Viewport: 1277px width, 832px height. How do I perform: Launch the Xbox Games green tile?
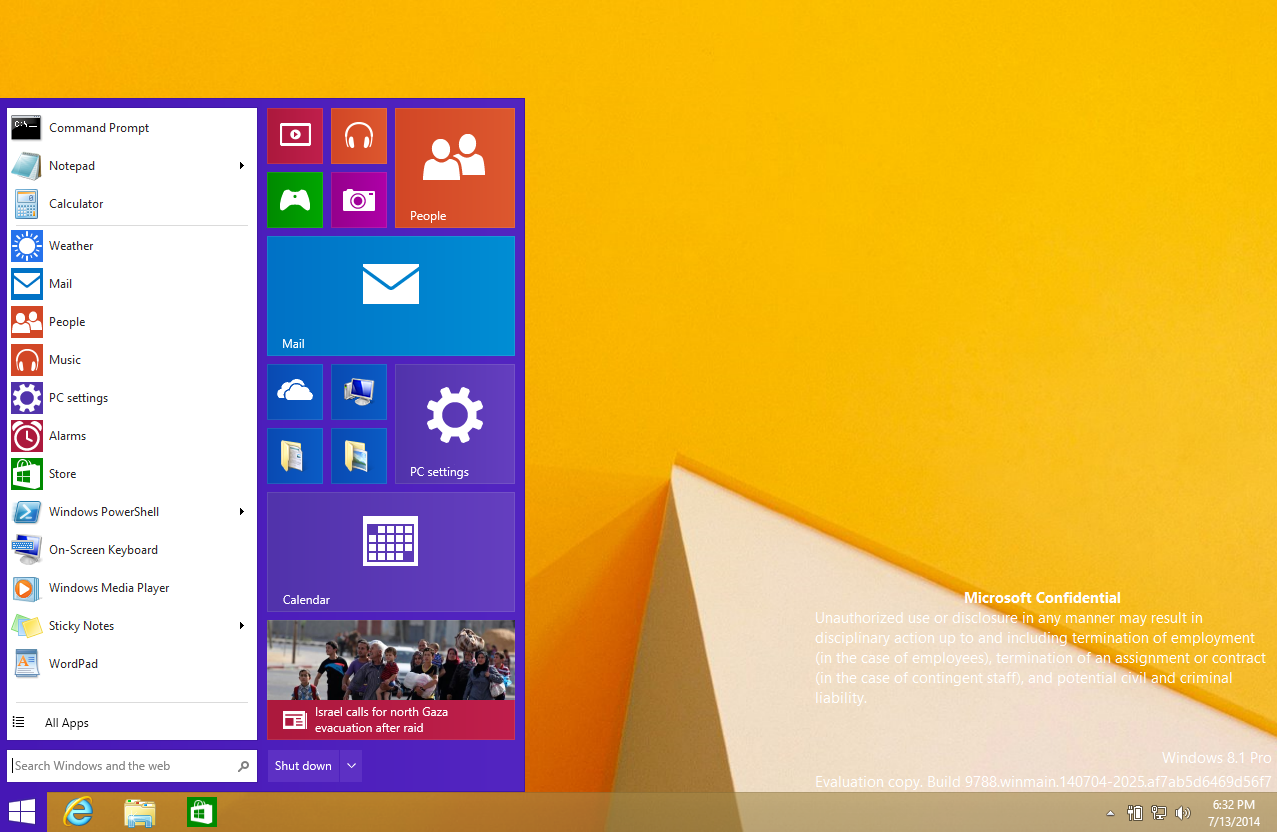(295, 200)
